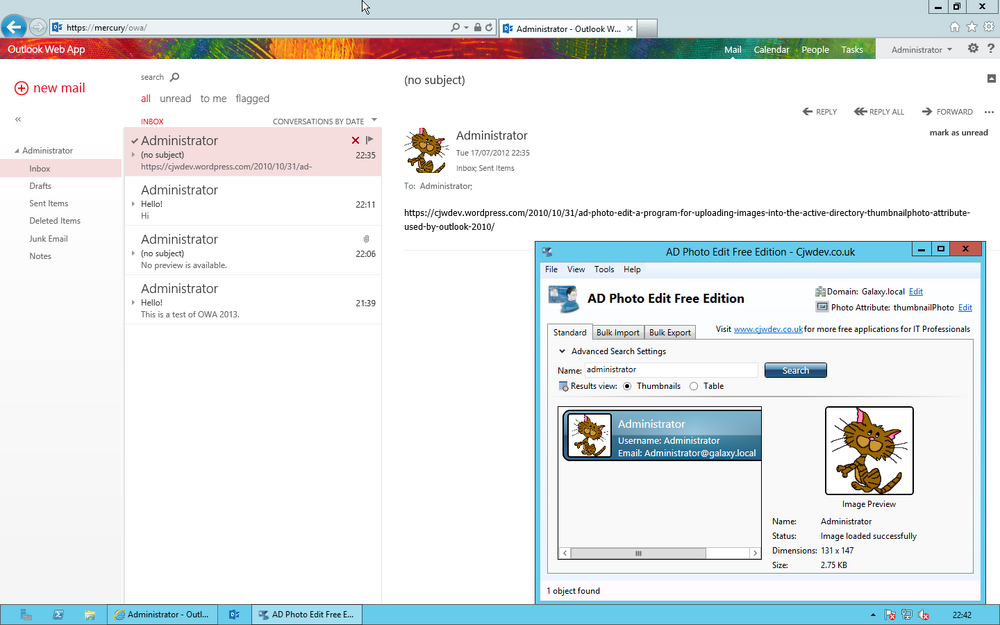Click the photo attribute icon in AD Photo Edit
1000x625 pixels.
pyautogui.click(x=821, y=307)
